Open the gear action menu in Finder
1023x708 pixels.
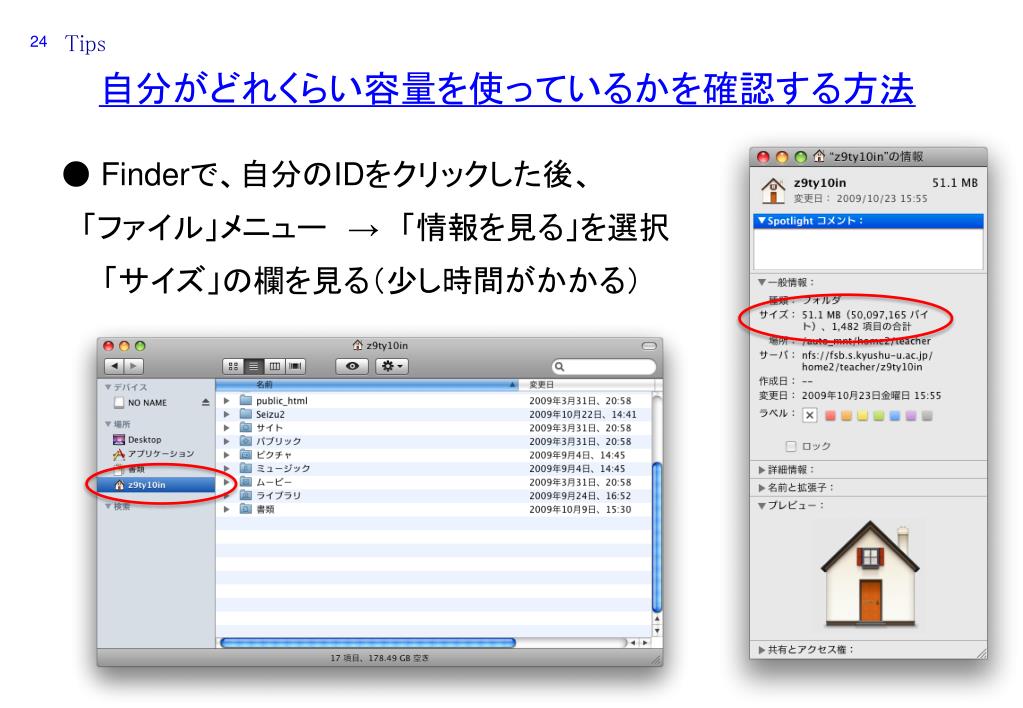click(392, 367)
